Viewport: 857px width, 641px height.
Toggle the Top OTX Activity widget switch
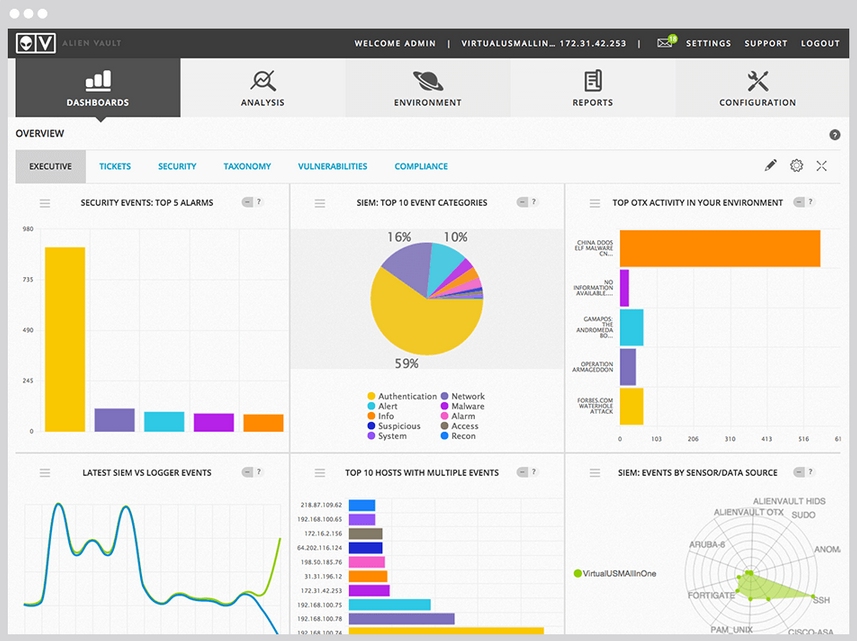point(799,202)
